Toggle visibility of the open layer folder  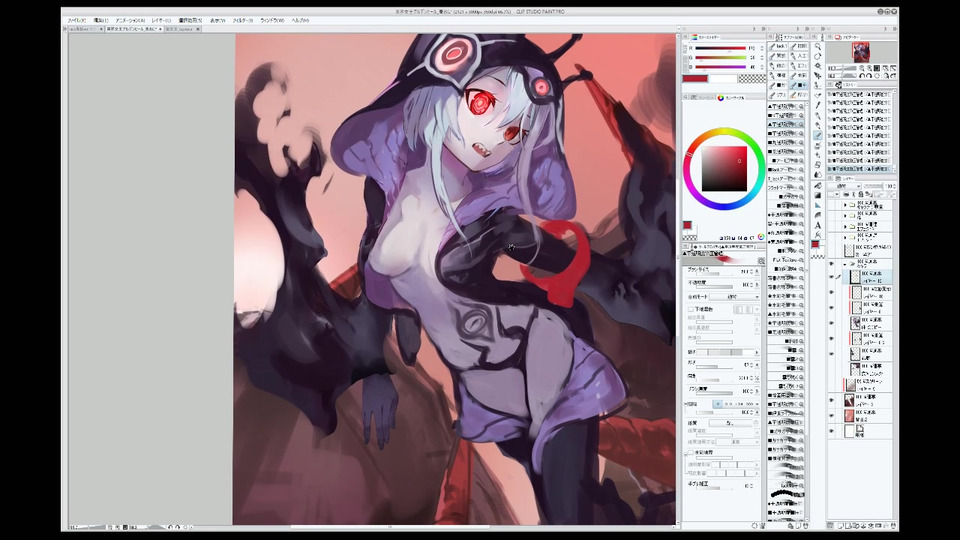(831, 263)
